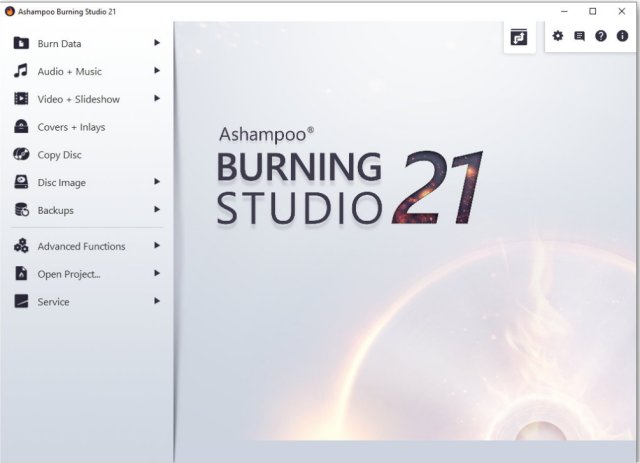Open the feedback message icon
Screen dimensions: 640x463
(579, 36)
